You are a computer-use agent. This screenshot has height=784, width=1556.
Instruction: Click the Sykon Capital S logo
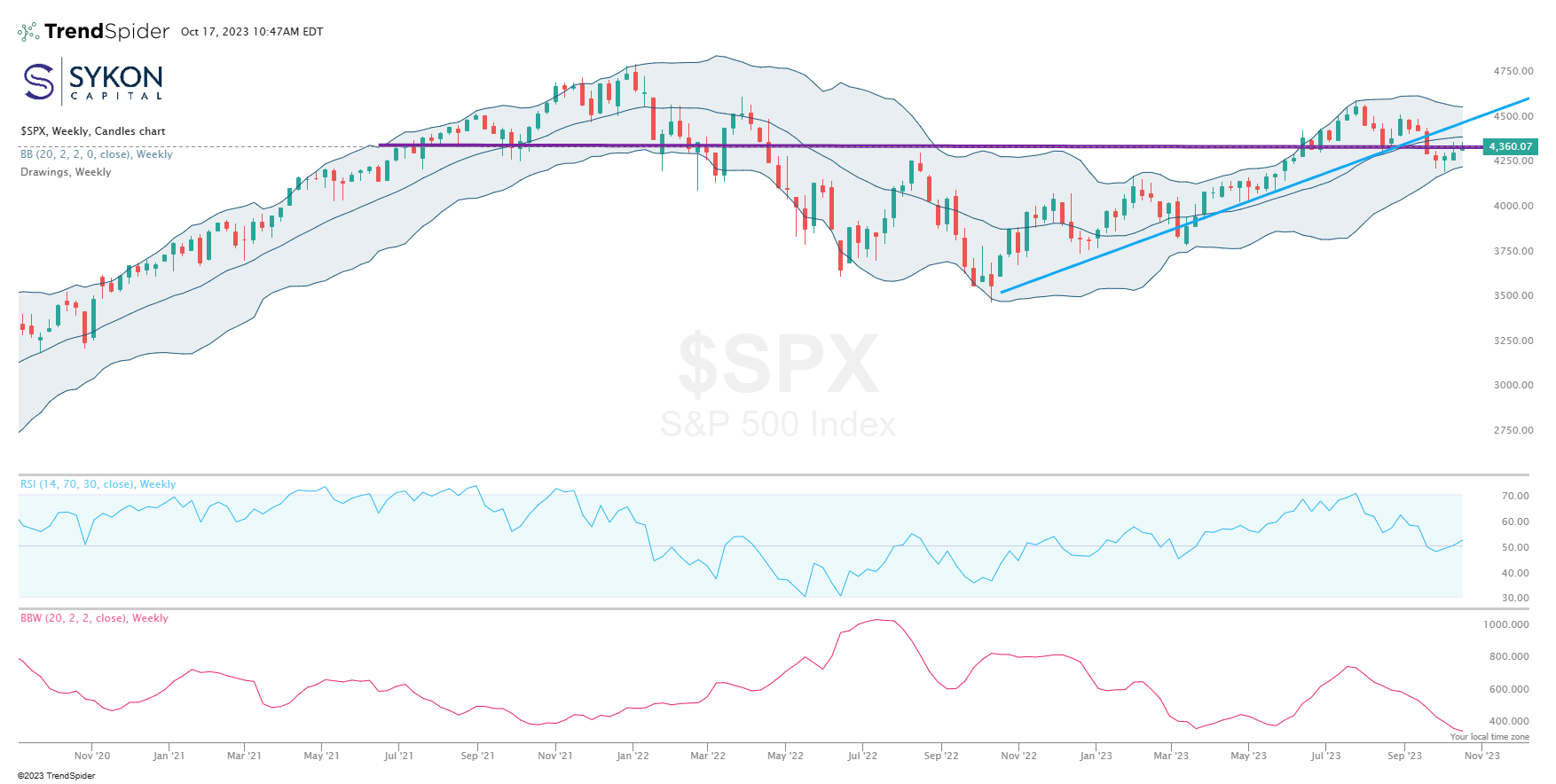39,81
